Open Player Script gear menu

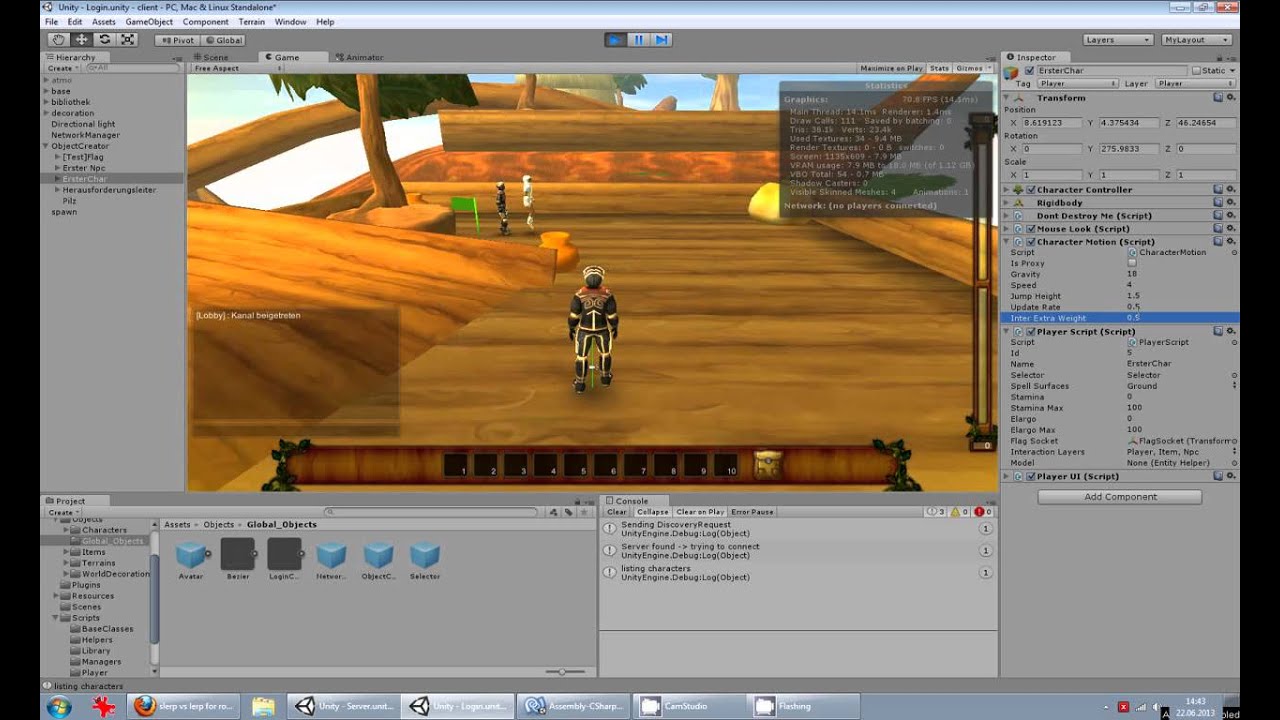[x=1231, y=331]
